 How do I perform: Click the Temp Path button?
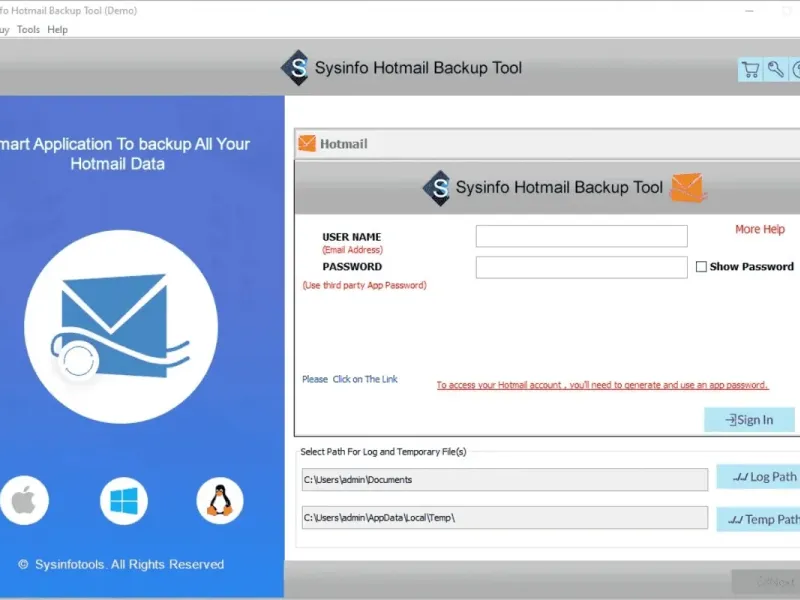pyautogui.click(x=758, y=519)
